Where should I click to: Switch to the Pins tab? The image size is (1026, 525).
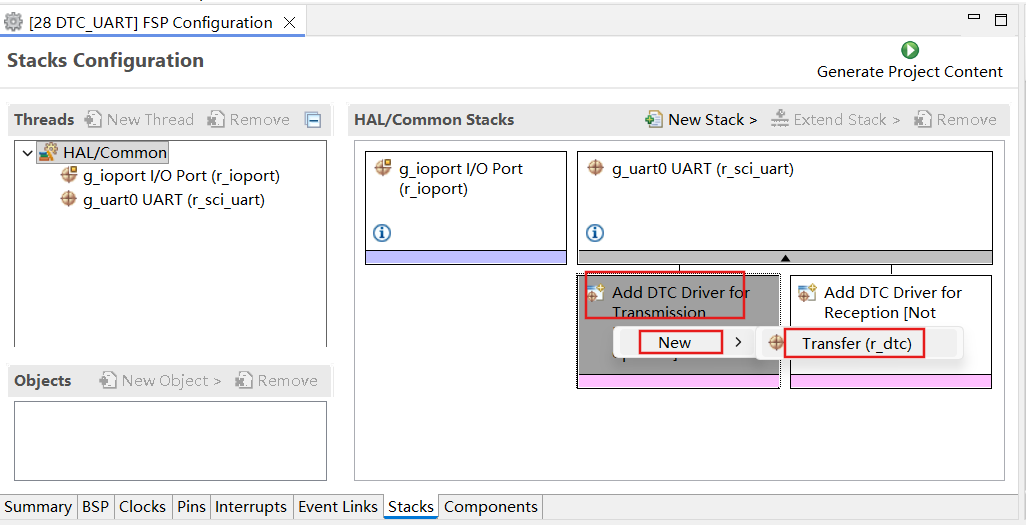191,507
